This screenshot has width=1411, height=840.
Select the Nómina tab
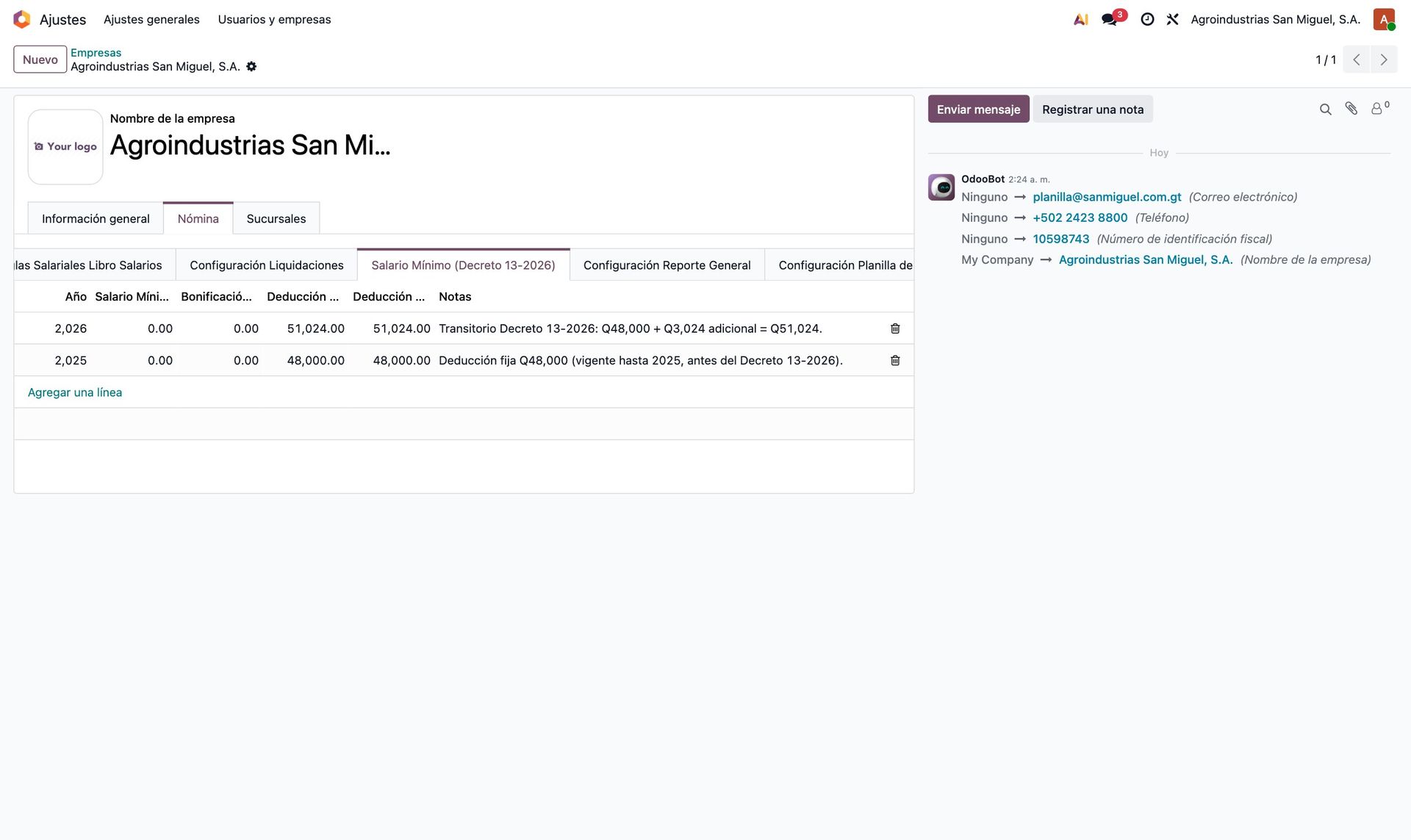coord(198,218)
